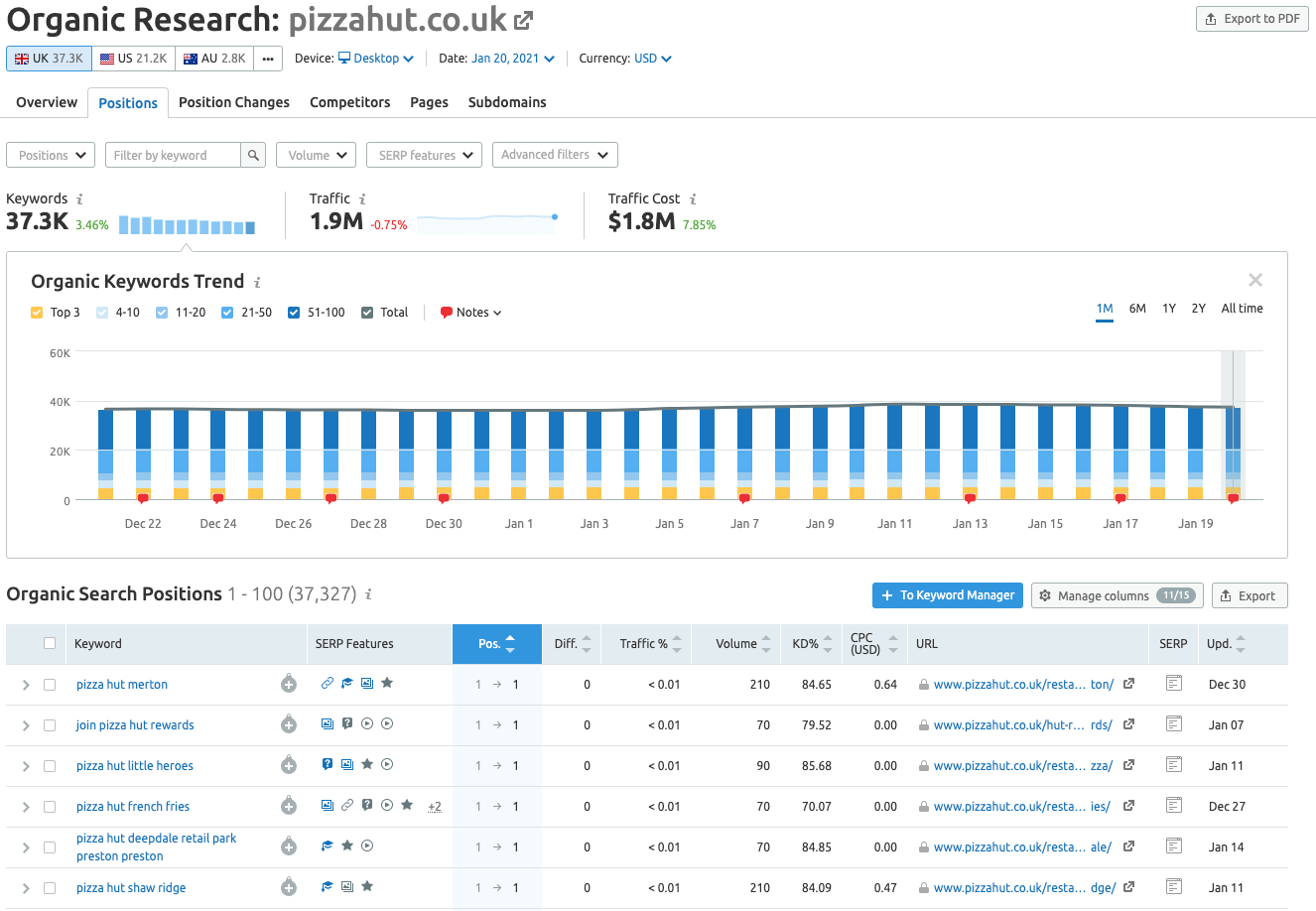Image resolution: width=1316 pixels, height=911 pixels.
Task: Toggle Top 3 series in trend legend
Action: pos(37,313)
